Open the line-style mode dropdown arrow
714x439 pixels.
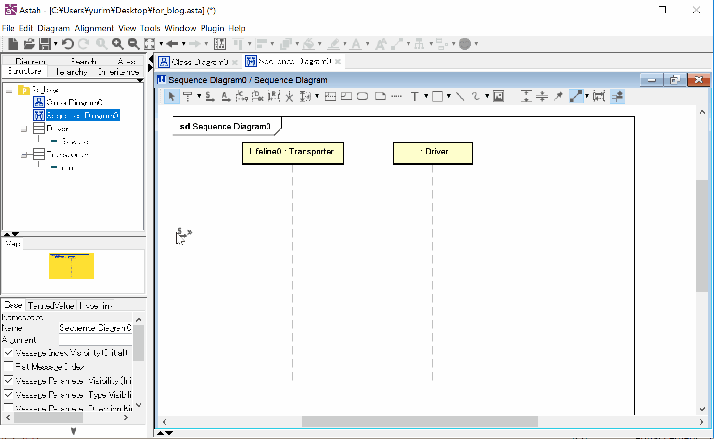(x=586, y=96)
